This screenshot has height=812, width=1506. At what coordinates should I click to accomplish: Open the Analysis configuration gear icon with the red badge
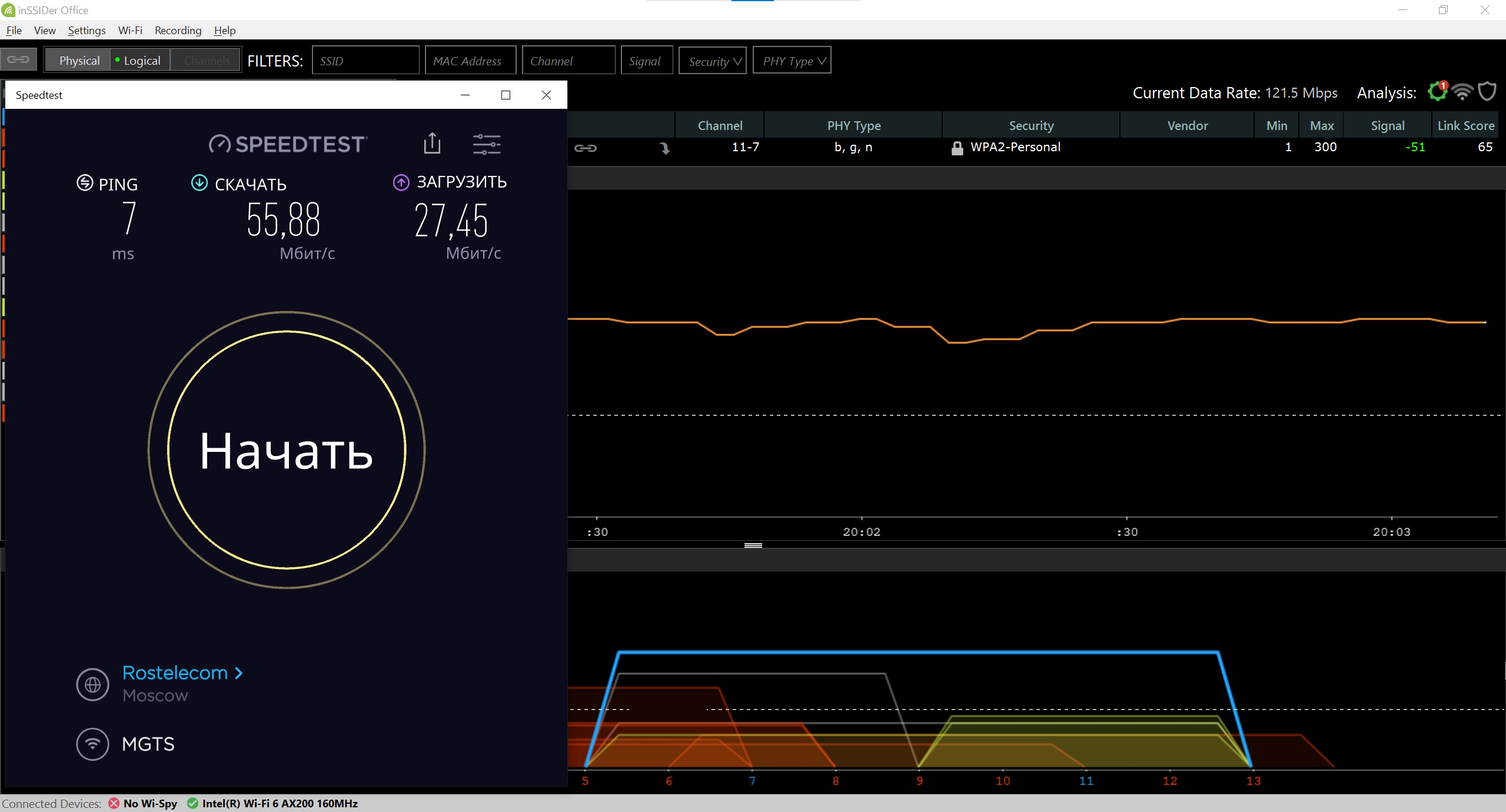(1438, 92)
